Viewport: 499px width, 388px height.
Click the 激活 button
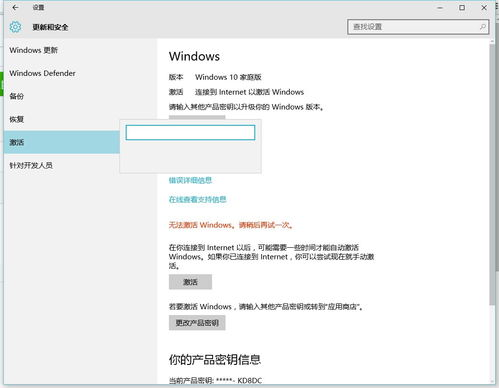point(190,282)
